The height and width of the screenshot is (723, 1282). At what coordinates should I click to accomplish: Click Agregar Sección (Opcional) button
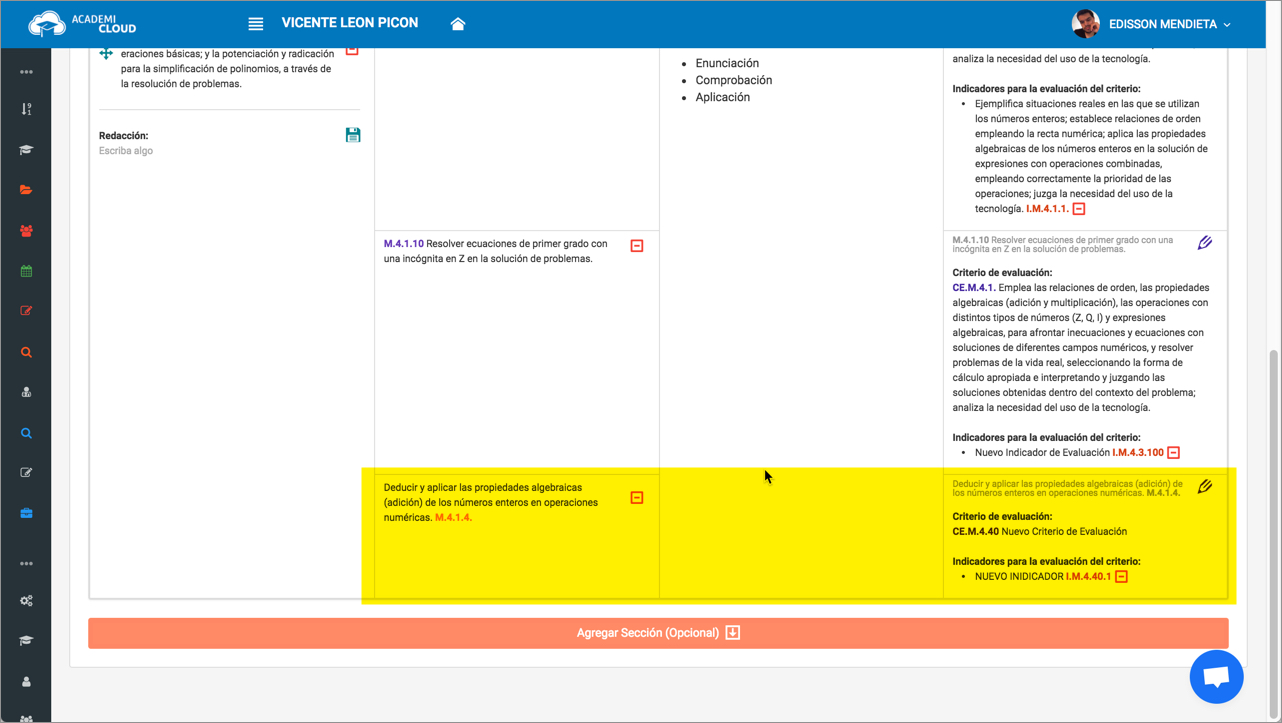(x=658, y=633)
